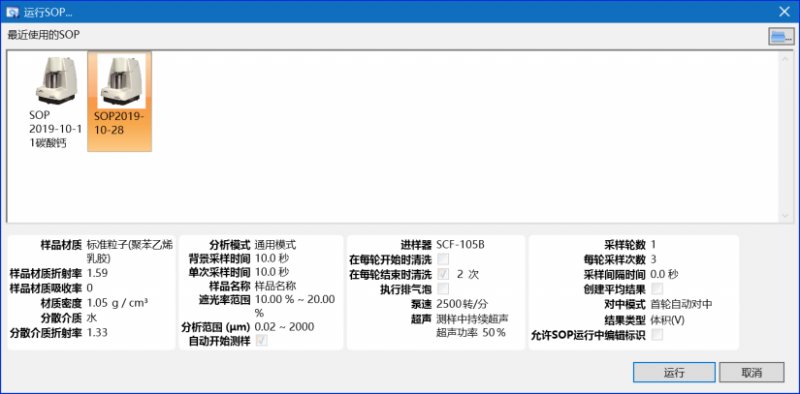800x394 pixels.
Task: Click the 材质密度 value 1.05 g / cm³
Action: point(118,303)
